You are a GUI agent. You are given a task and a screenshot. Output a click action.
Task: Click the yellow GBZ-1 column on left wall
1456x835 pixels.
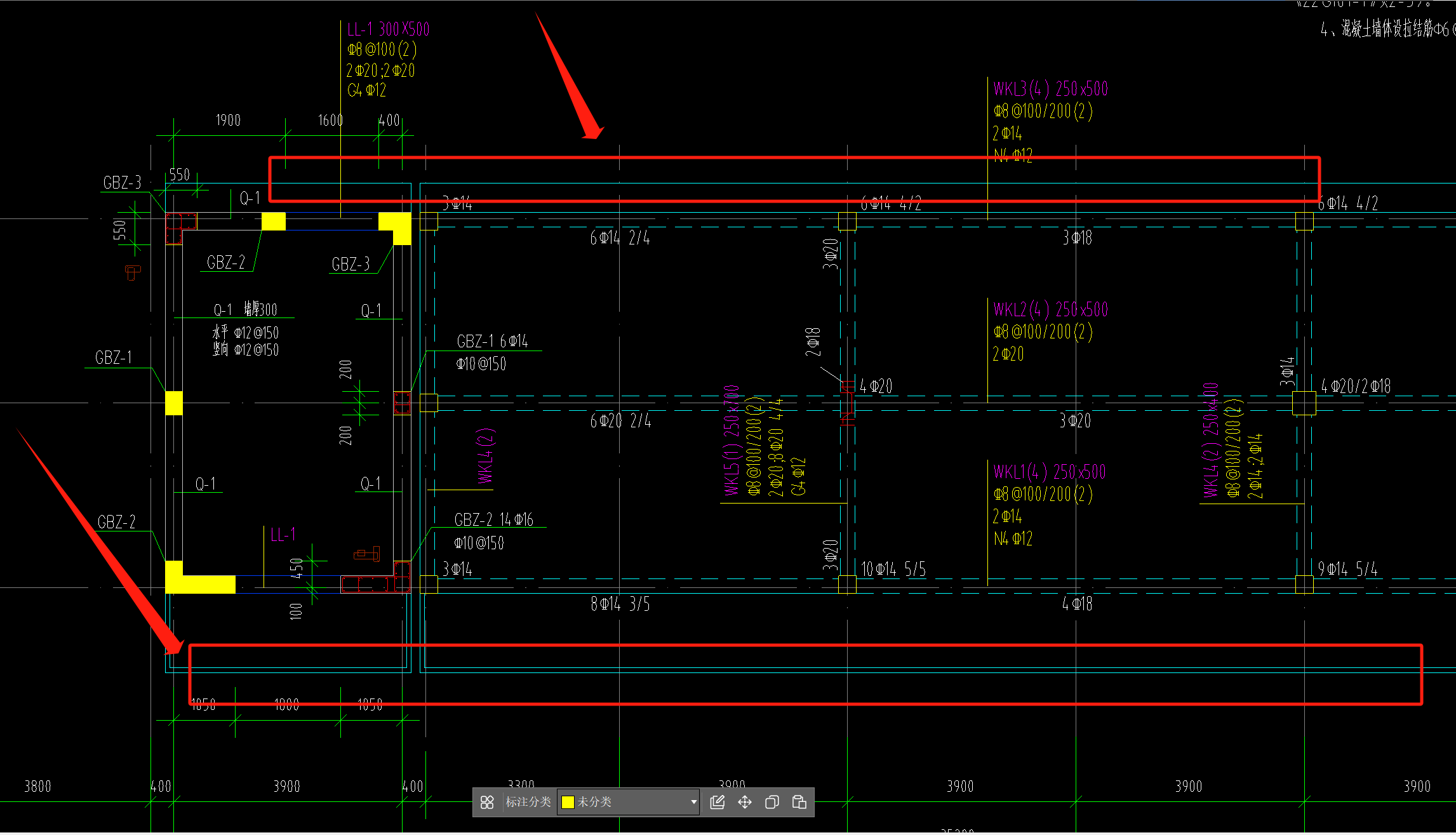(x=174, y=403)
